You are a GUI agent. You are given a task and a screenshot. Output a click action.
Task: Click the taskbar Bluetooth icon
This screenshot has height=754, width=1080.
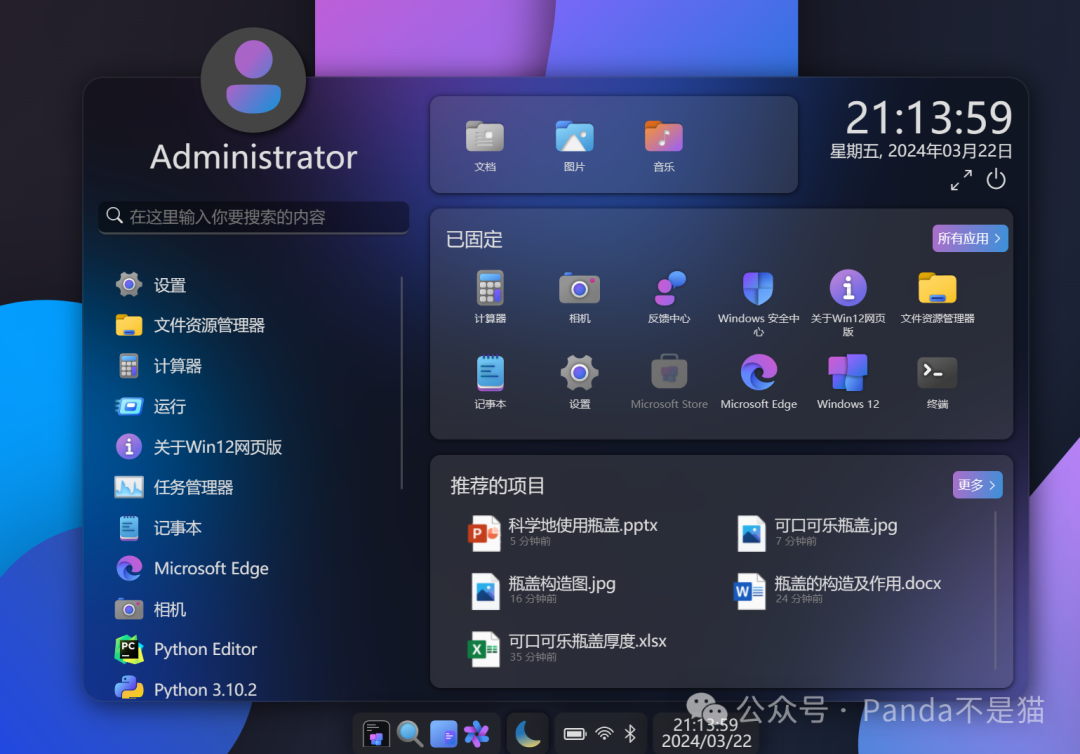pyautogui.click(x=630, y=734)
